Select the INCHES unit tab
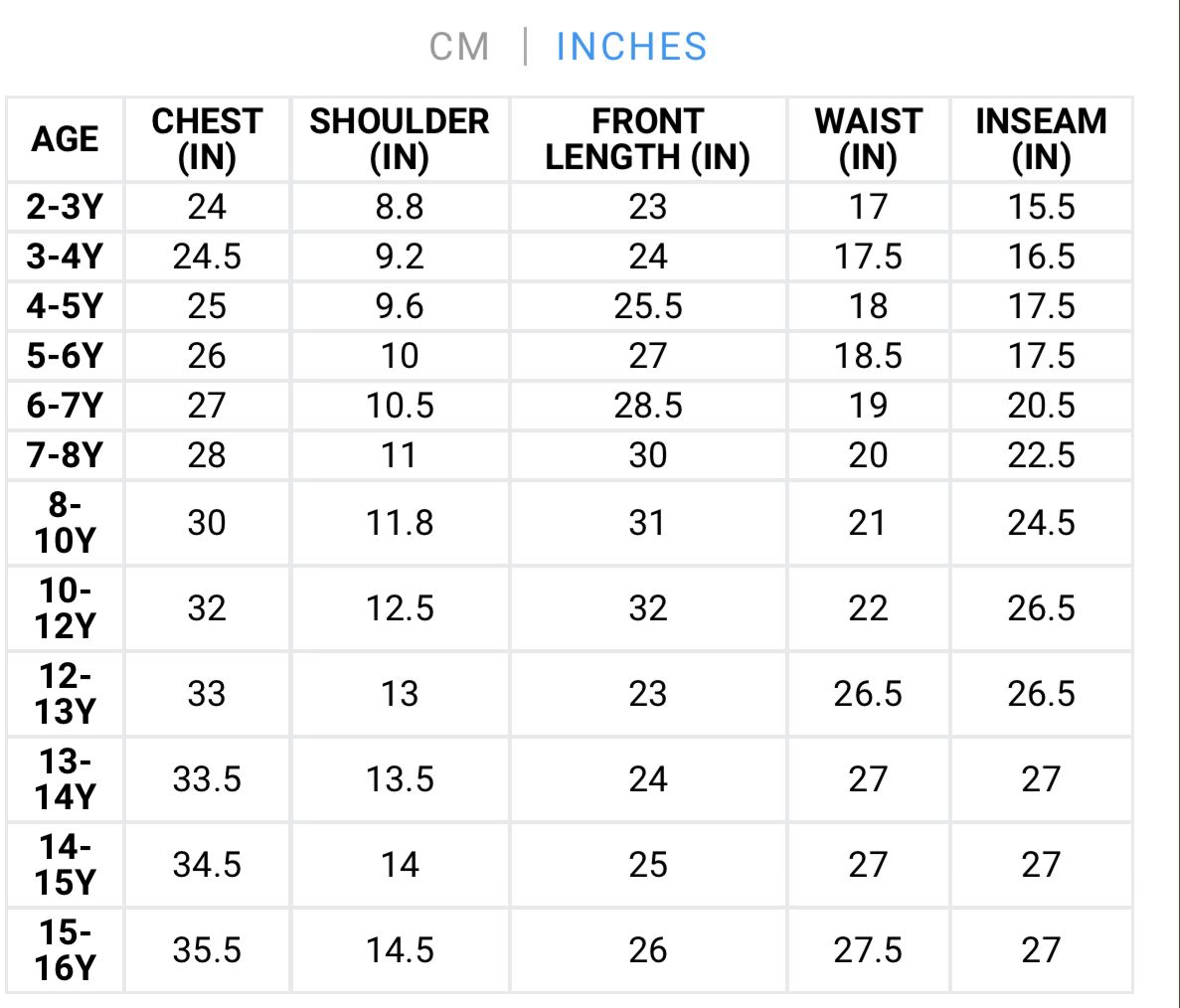 click(x=631, y=47)
